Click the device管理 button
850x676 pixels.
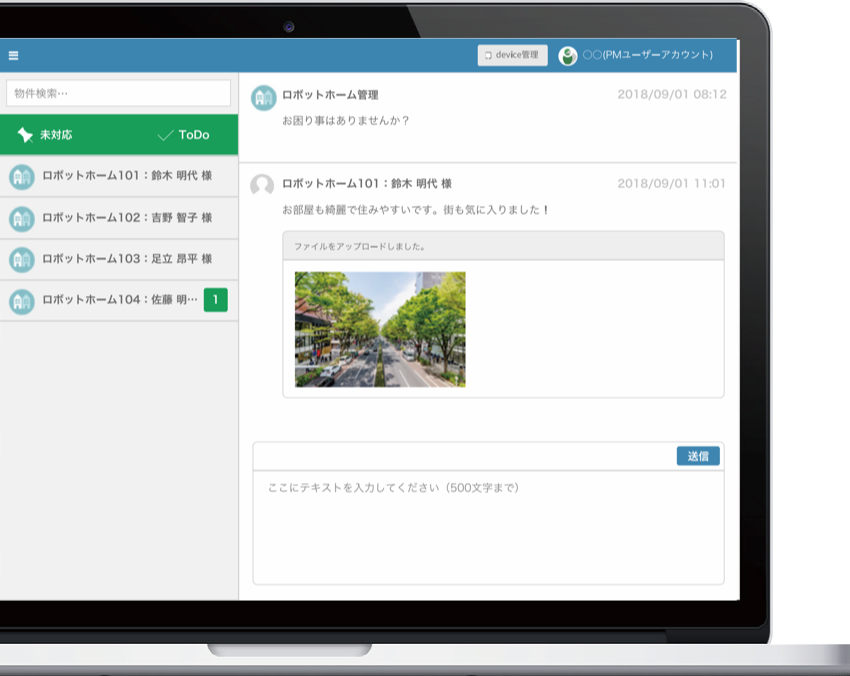(x=512, y=55)
